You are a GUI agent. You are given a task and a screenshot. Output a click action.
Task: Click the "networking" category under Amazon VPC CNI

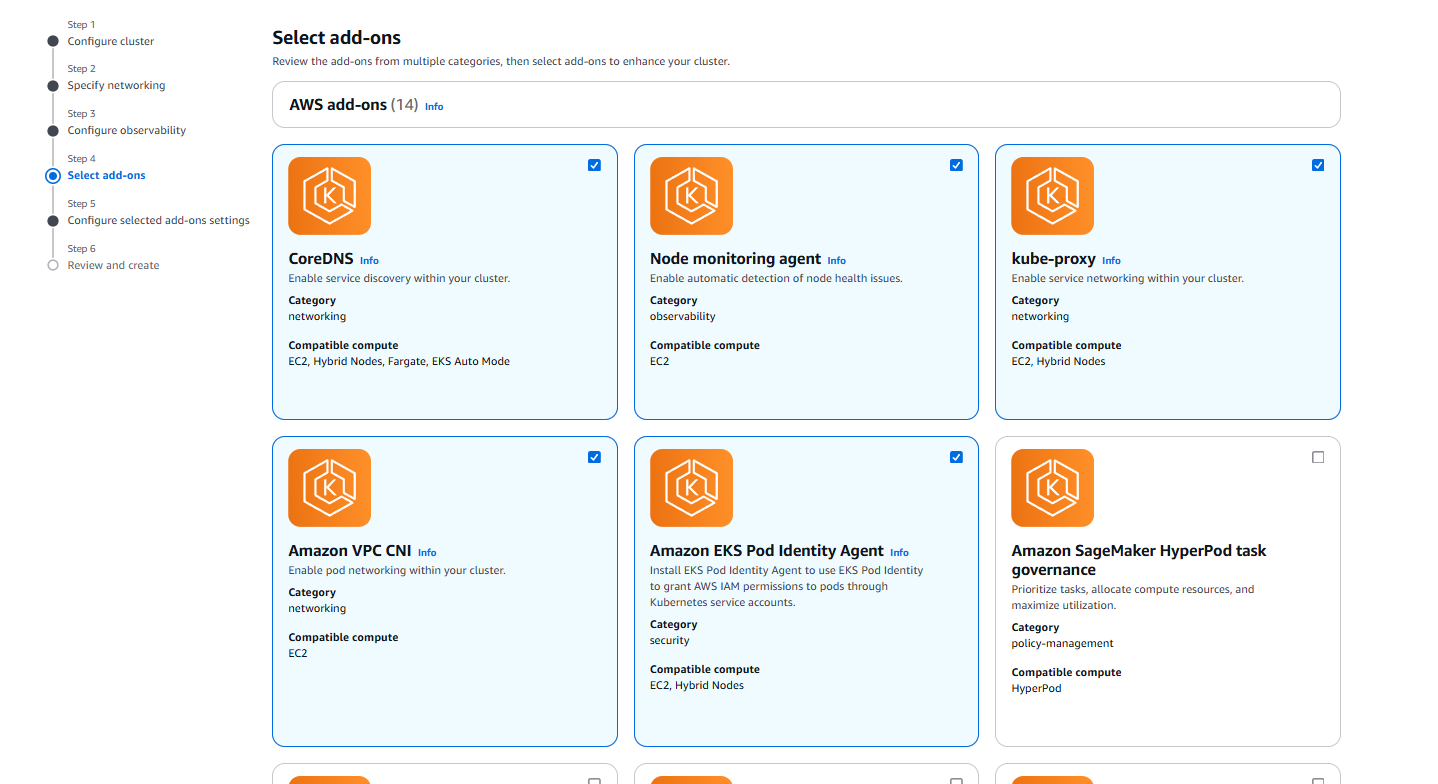[x=317, y=608]
